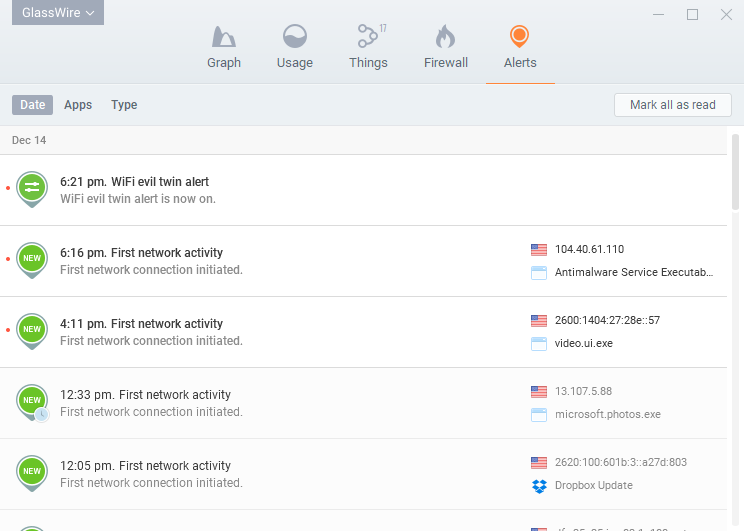744x531 pixels.
Task: Click Mark all as read
Action: click(x=673, y=105)
